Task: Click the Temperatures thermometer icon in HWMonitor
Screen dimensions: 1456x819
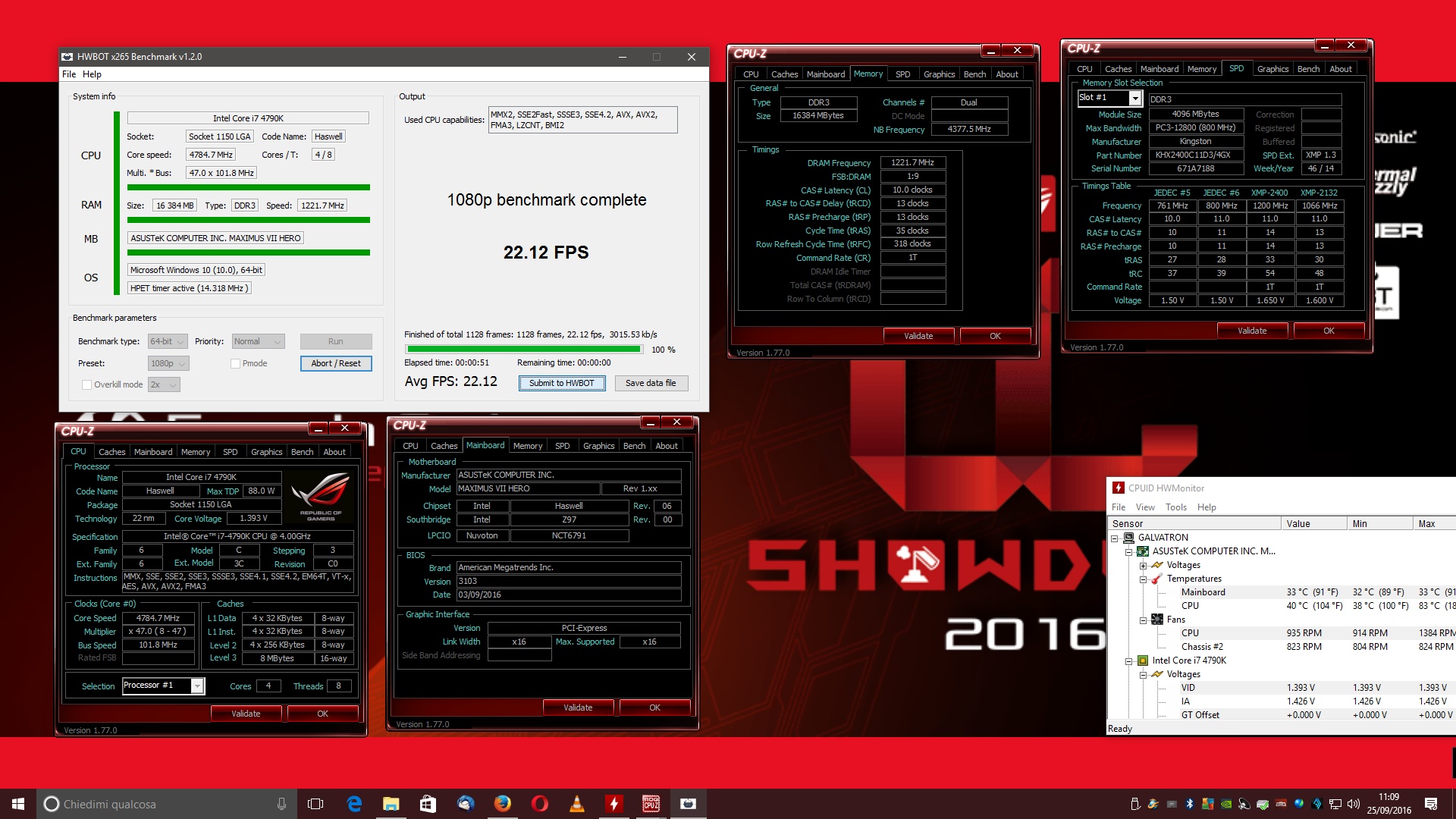Action: (1157, 579)
